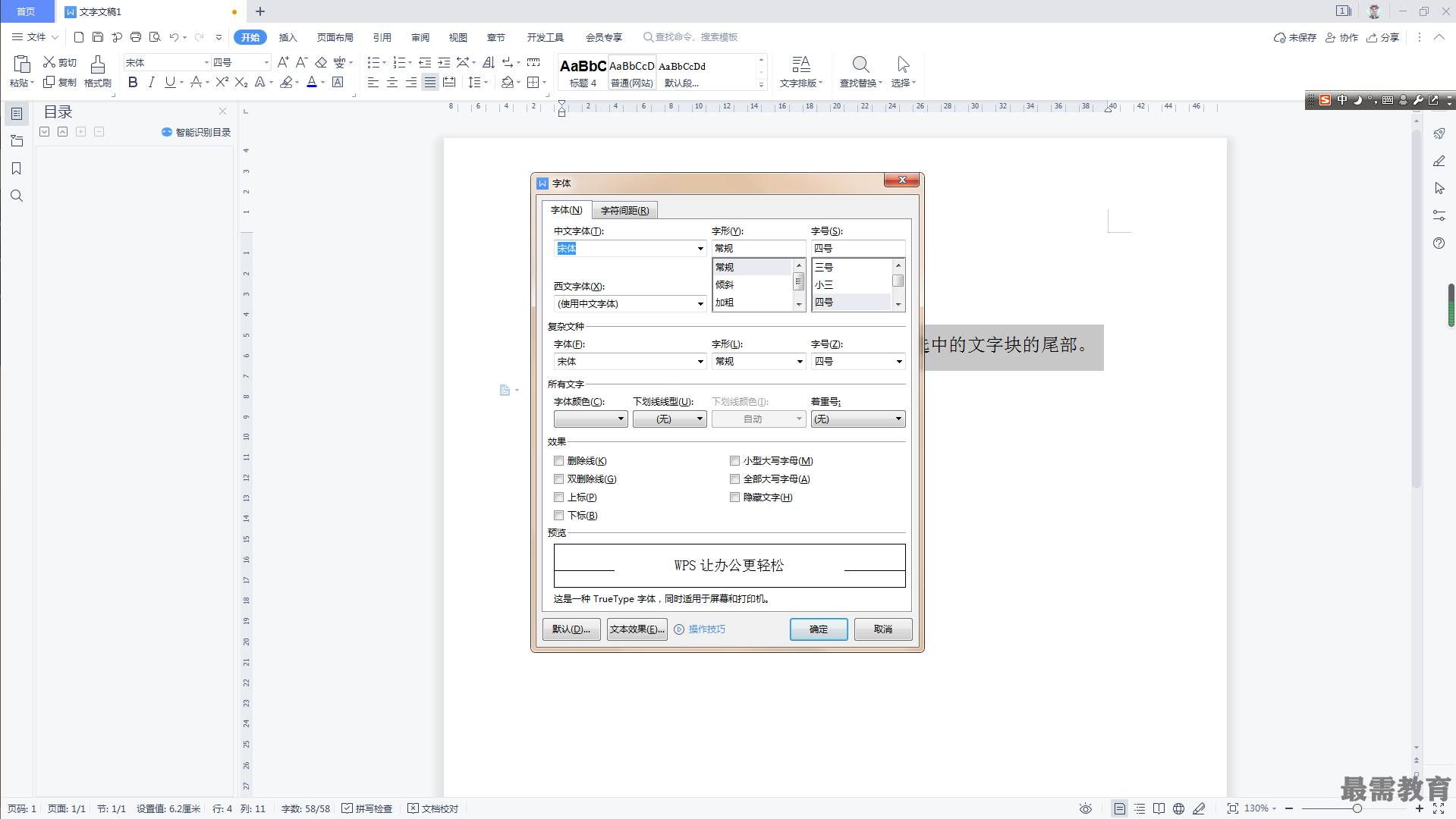The height and width of the screenshot is (819, 1456).
Task: Open the bookmark panel in left sidebar
Action: (16, 168)
